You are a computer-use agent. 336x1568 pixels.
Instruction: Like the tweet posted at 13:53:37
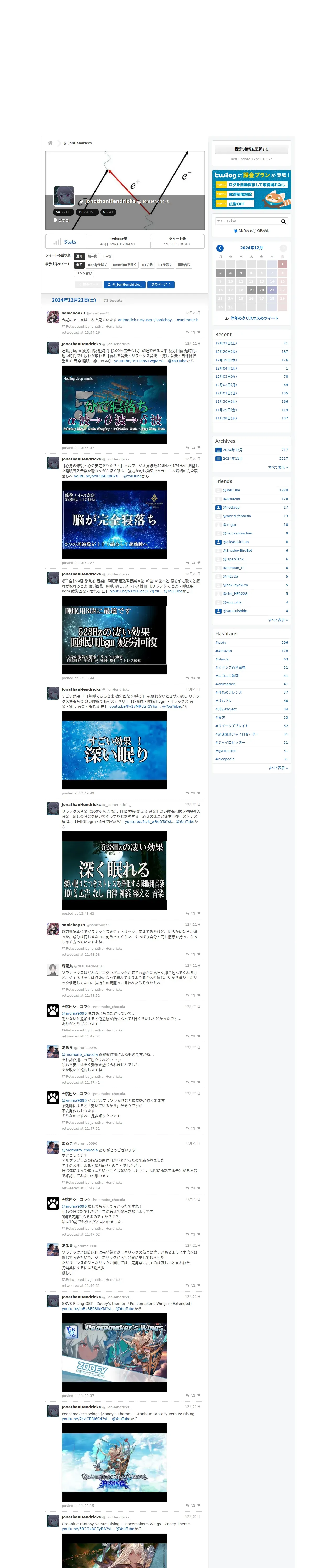coord(199,447)
